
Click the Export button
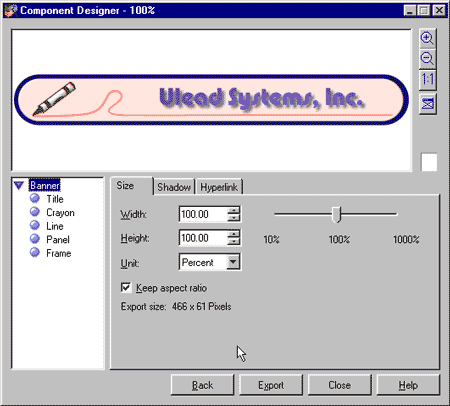pos(271,385)
